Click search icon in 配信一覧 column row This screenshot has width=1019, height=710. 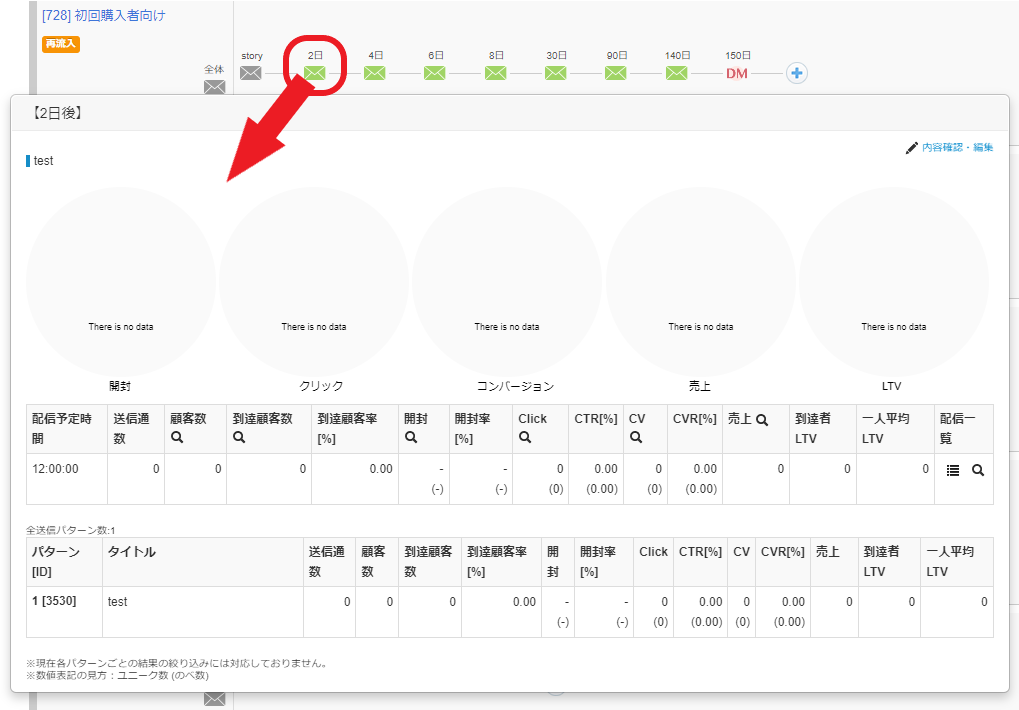(978, 470)
